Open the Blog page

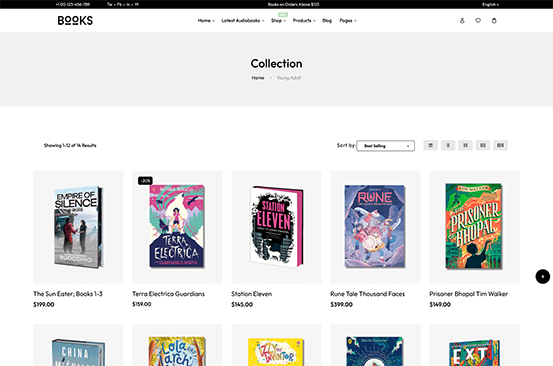click(327, 20)
